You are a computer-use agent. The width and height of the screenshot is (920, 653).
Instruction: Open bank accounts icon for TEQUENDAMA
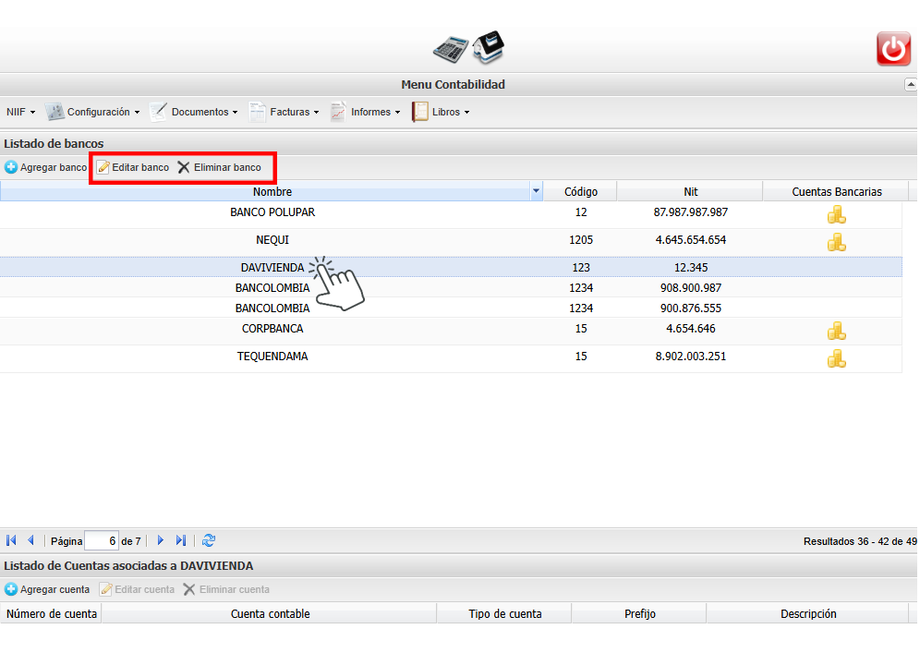coord(837,358)
